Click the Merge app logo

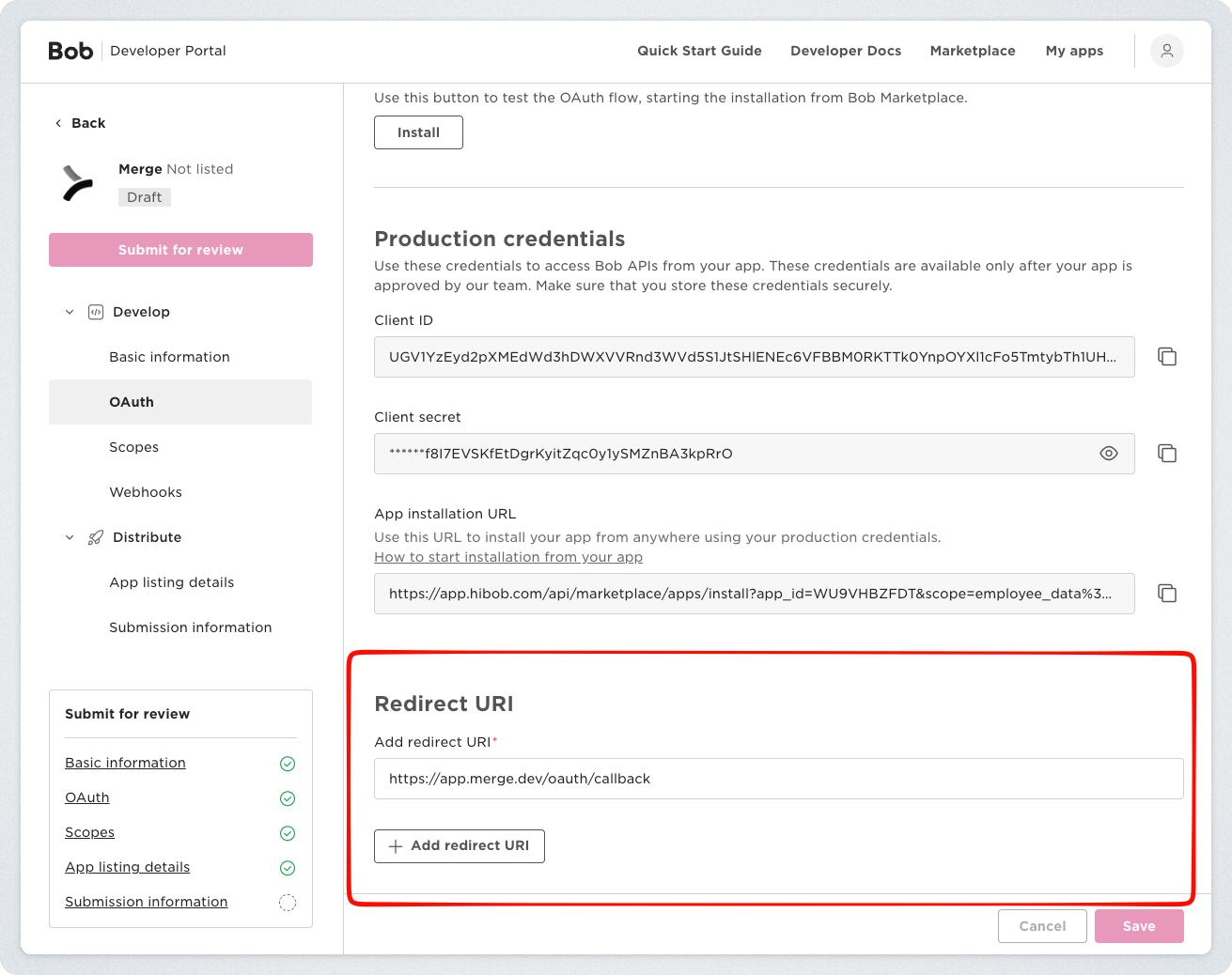pyautogui.click(x=78, y=183)
